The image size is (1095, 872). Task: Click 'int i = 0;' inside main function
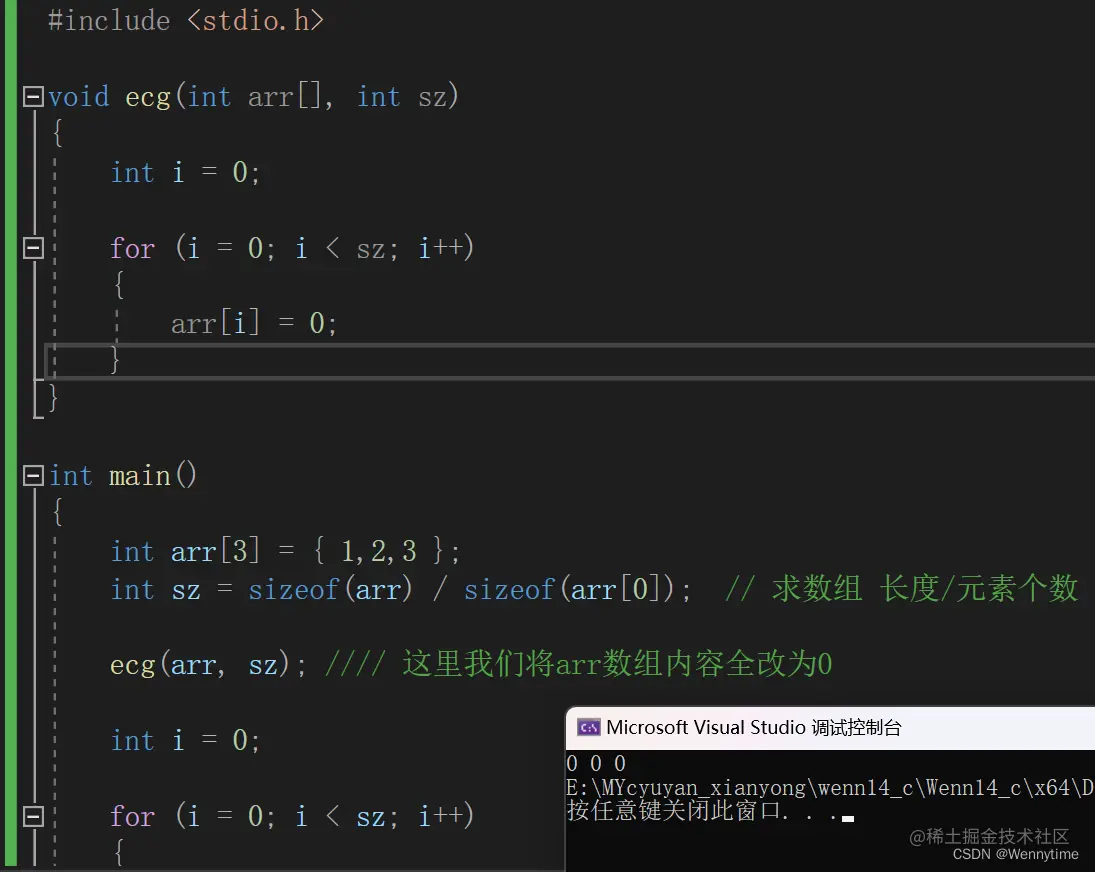[185, 740]
